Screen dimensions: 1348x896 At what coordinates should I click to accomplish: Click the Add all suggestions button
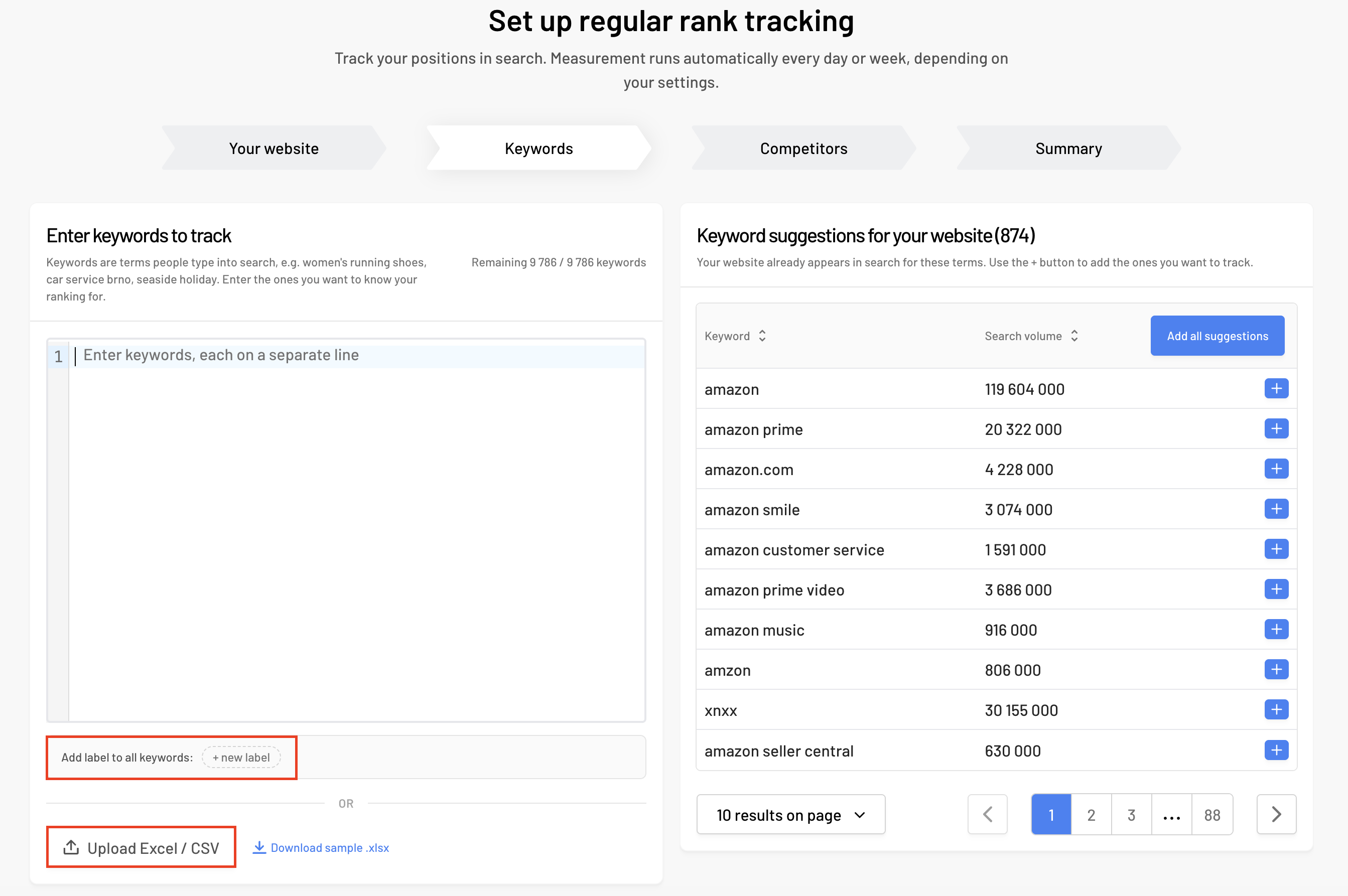pyautogui.click(x=1217, y=336)
